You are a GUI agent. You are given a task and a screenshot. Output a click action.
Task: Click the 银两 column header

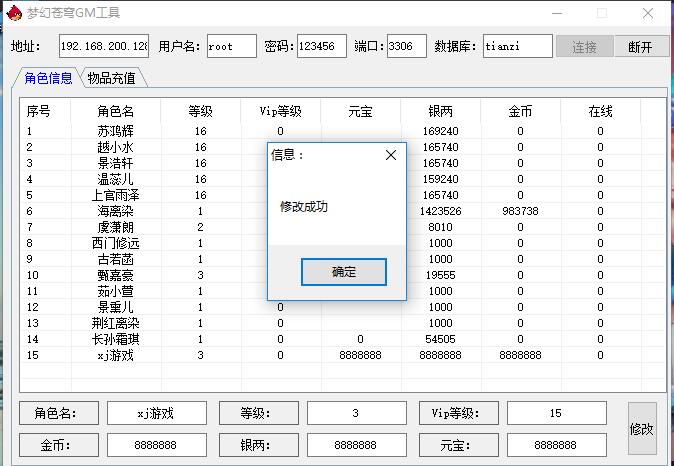[x=440, y=111]
